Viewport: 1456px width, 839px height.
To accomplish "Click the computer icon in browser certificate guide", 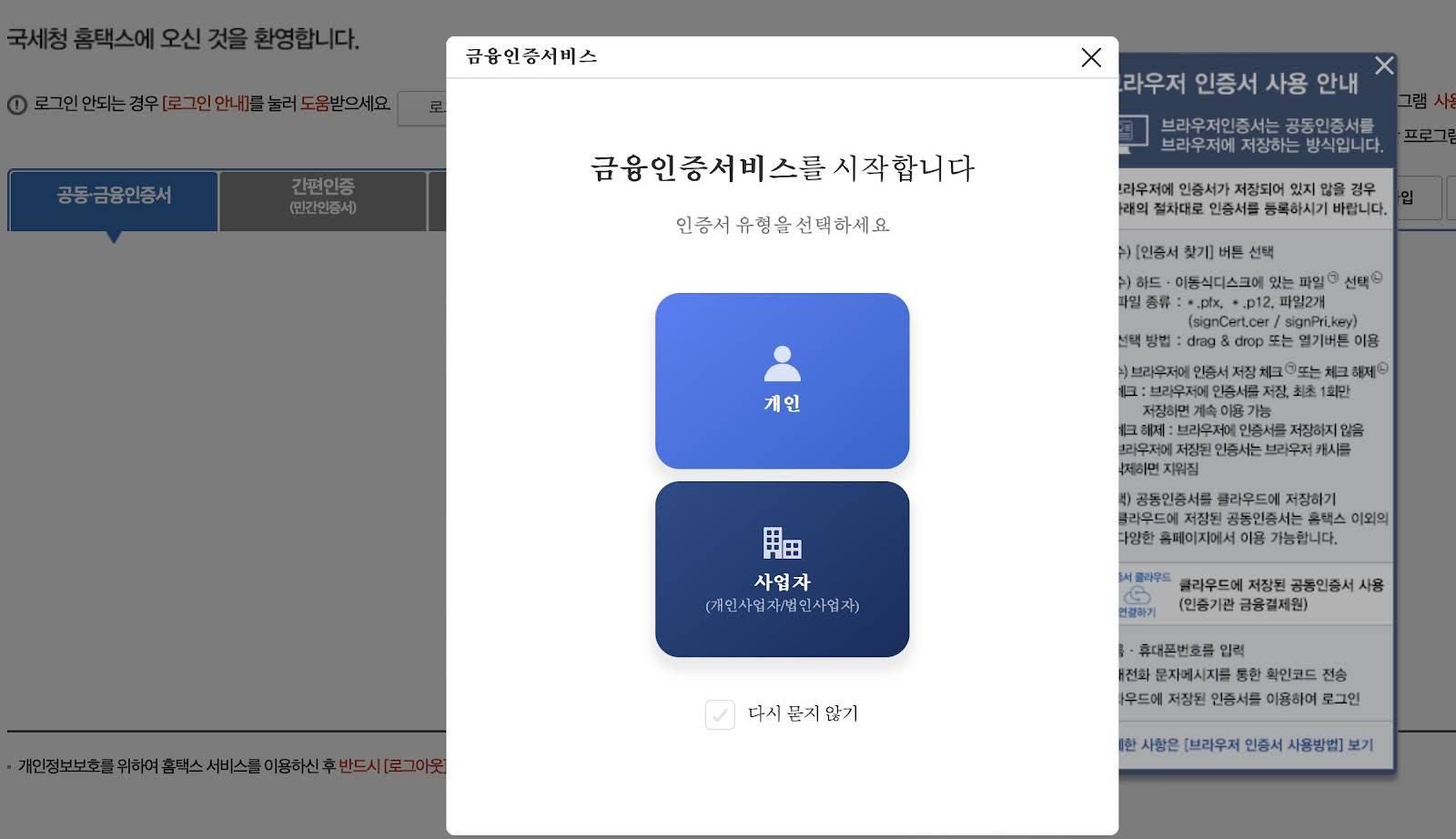I will pos(1132,133).
